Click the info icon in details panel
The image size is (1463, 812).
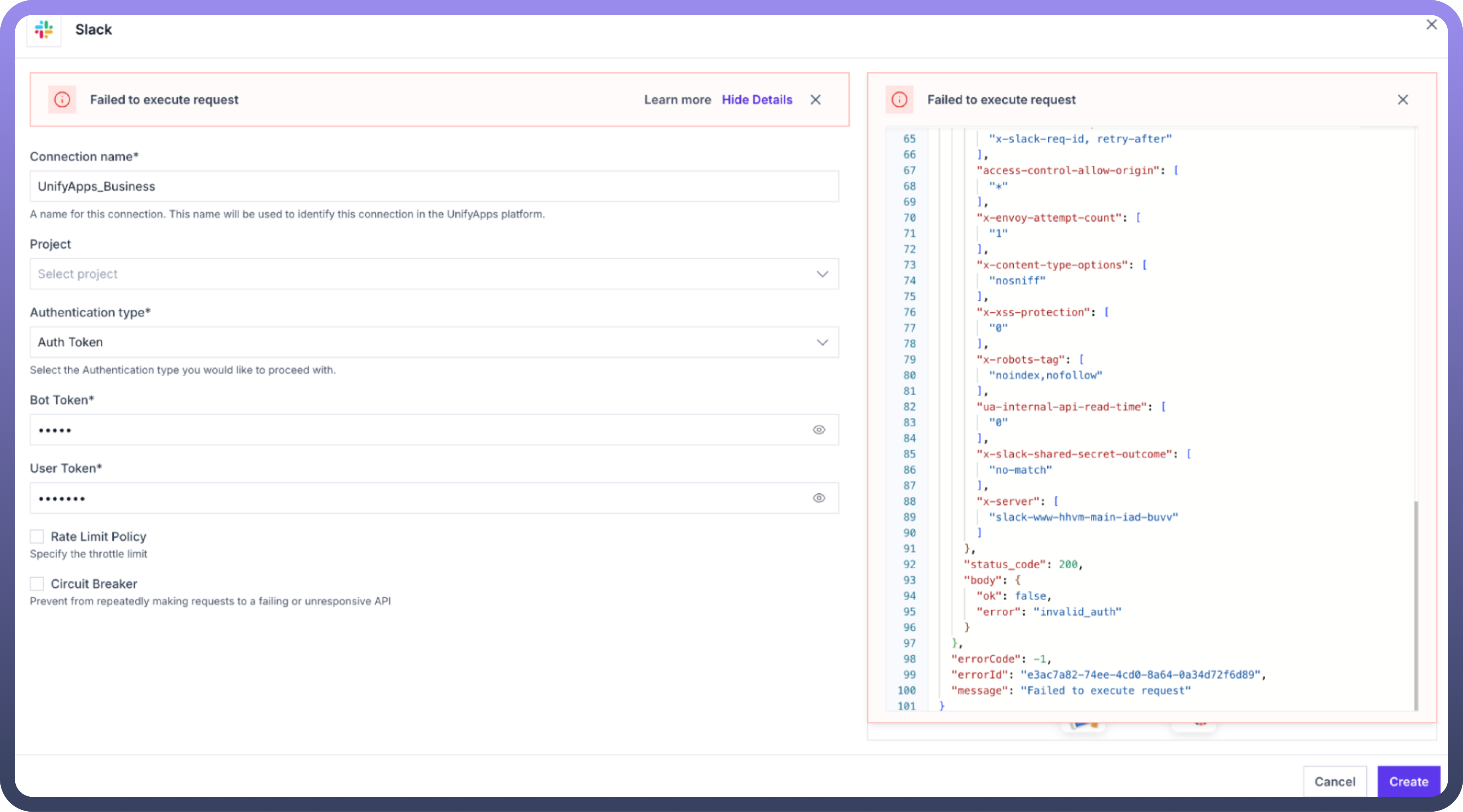pyautogui.click(x=899, y=99)
